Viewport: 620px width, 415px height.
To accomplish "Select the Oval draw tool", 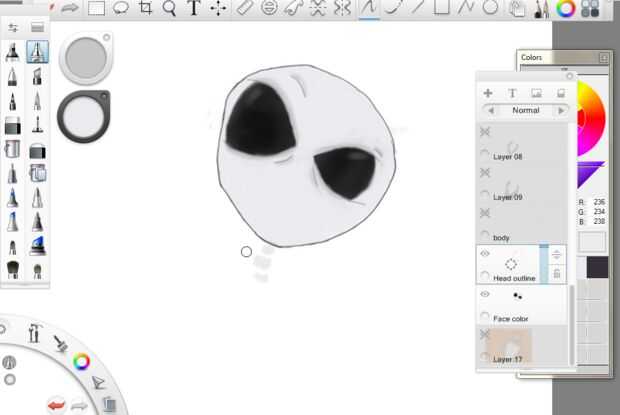I will 490,7.
